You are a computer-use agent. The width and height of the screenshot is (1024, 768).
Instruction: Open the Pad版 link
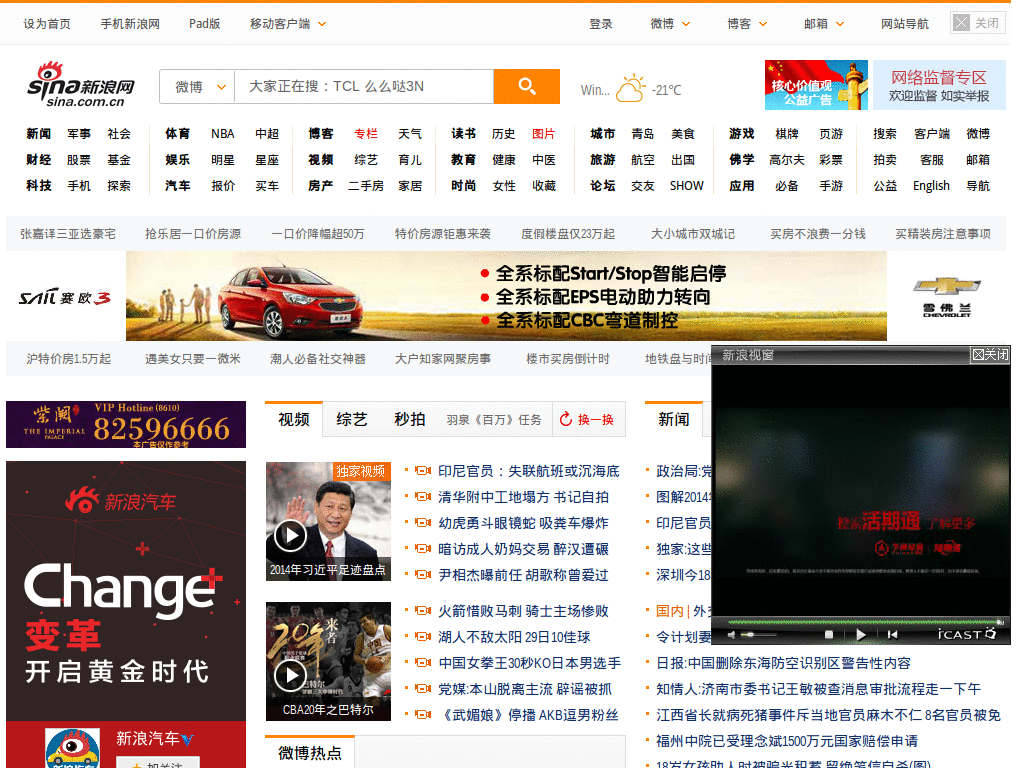tap(204, 24)
